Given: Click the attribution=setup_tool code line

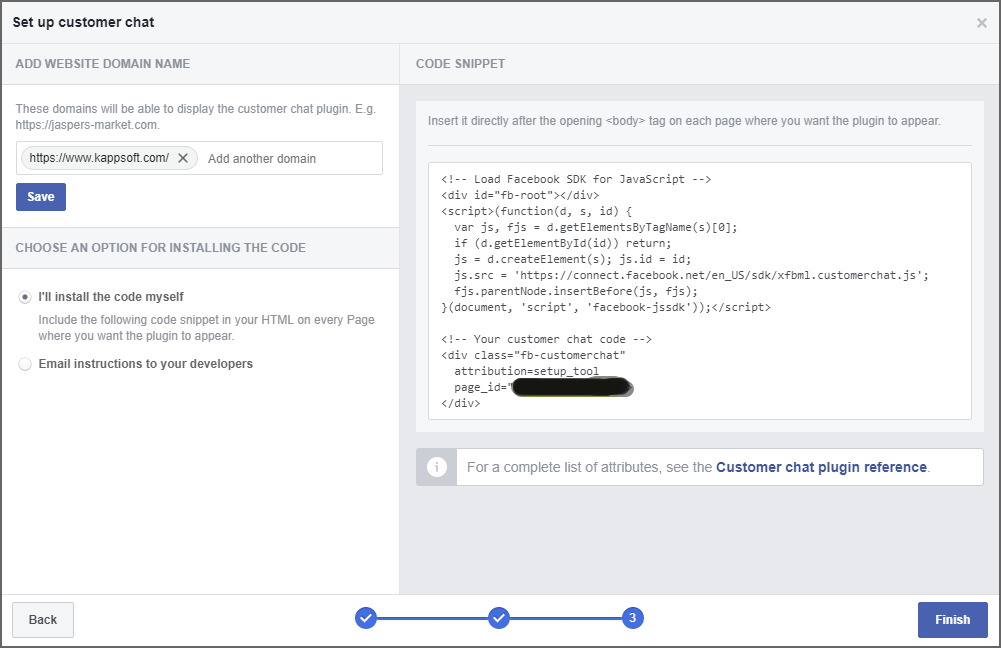Looking at the screenshot, I should click(526, 371).
